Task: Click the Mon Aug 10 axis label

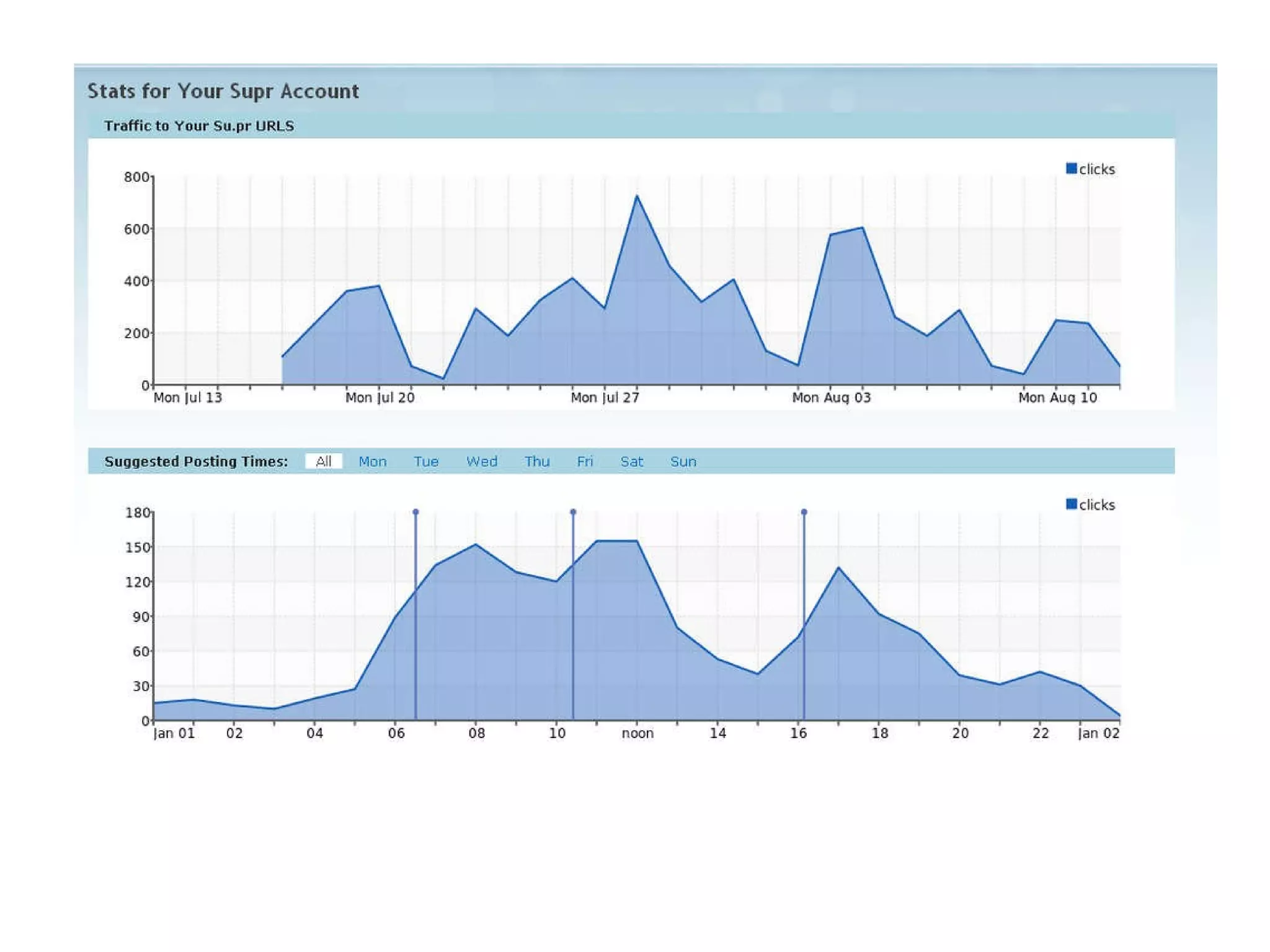Action: coord(1057,397)
